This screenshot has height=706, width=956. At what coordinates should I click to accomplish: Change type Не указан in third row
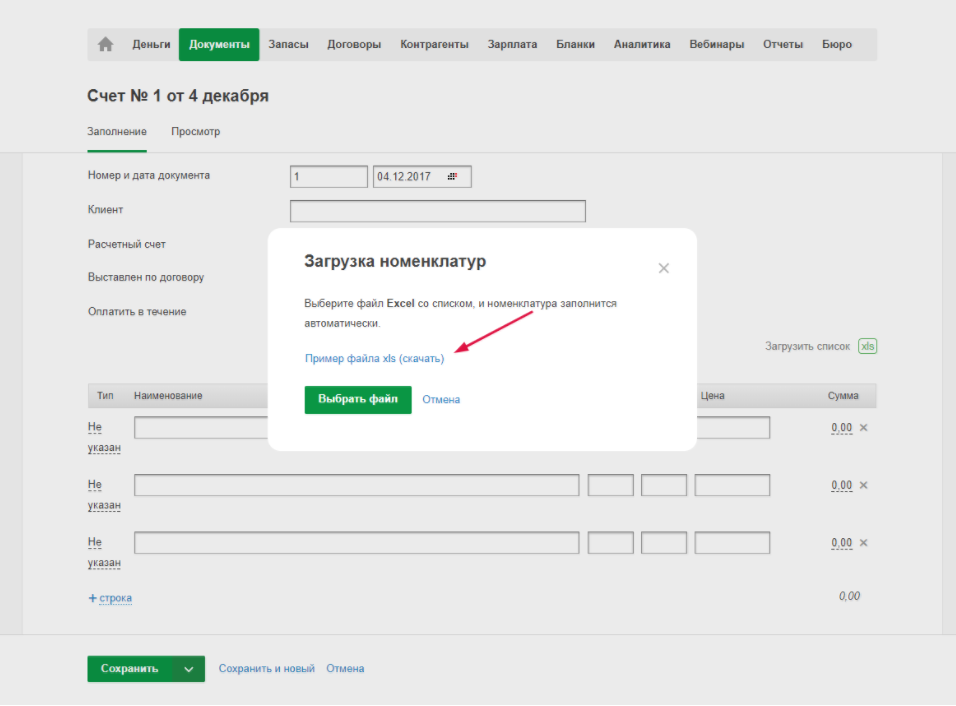pos(104,552)
